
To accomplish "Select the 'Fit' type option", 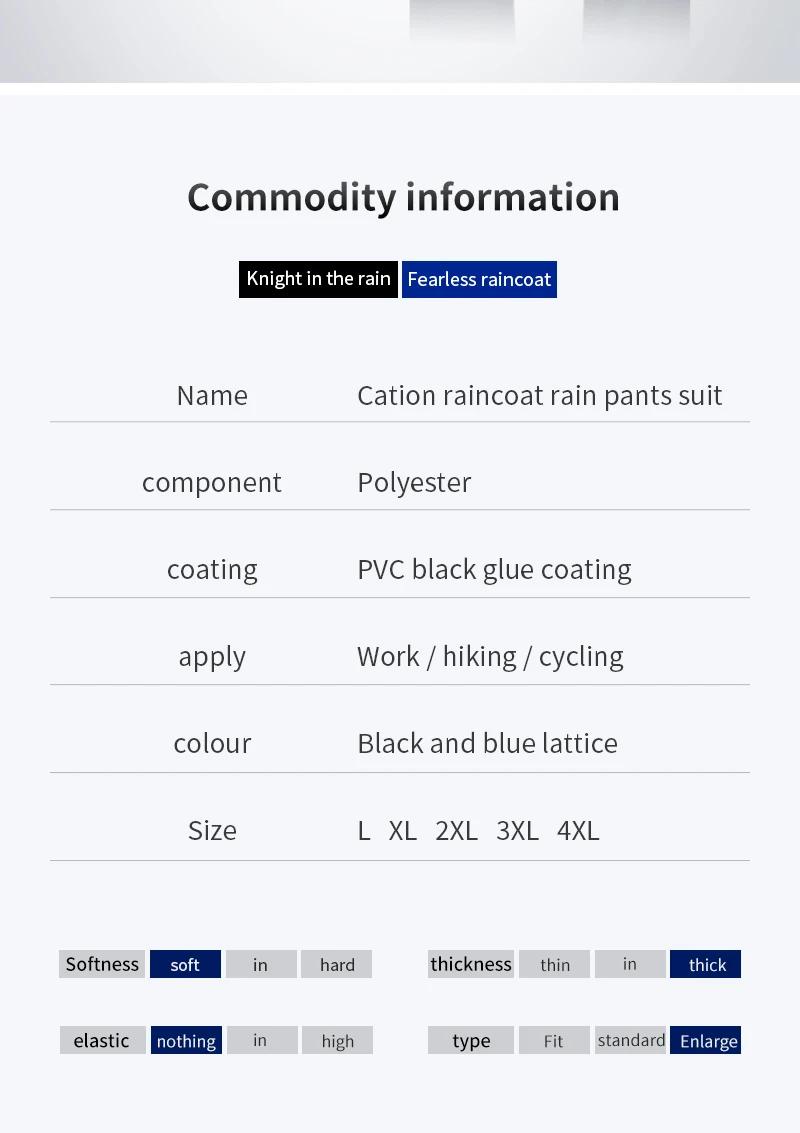I will 554,1040.
